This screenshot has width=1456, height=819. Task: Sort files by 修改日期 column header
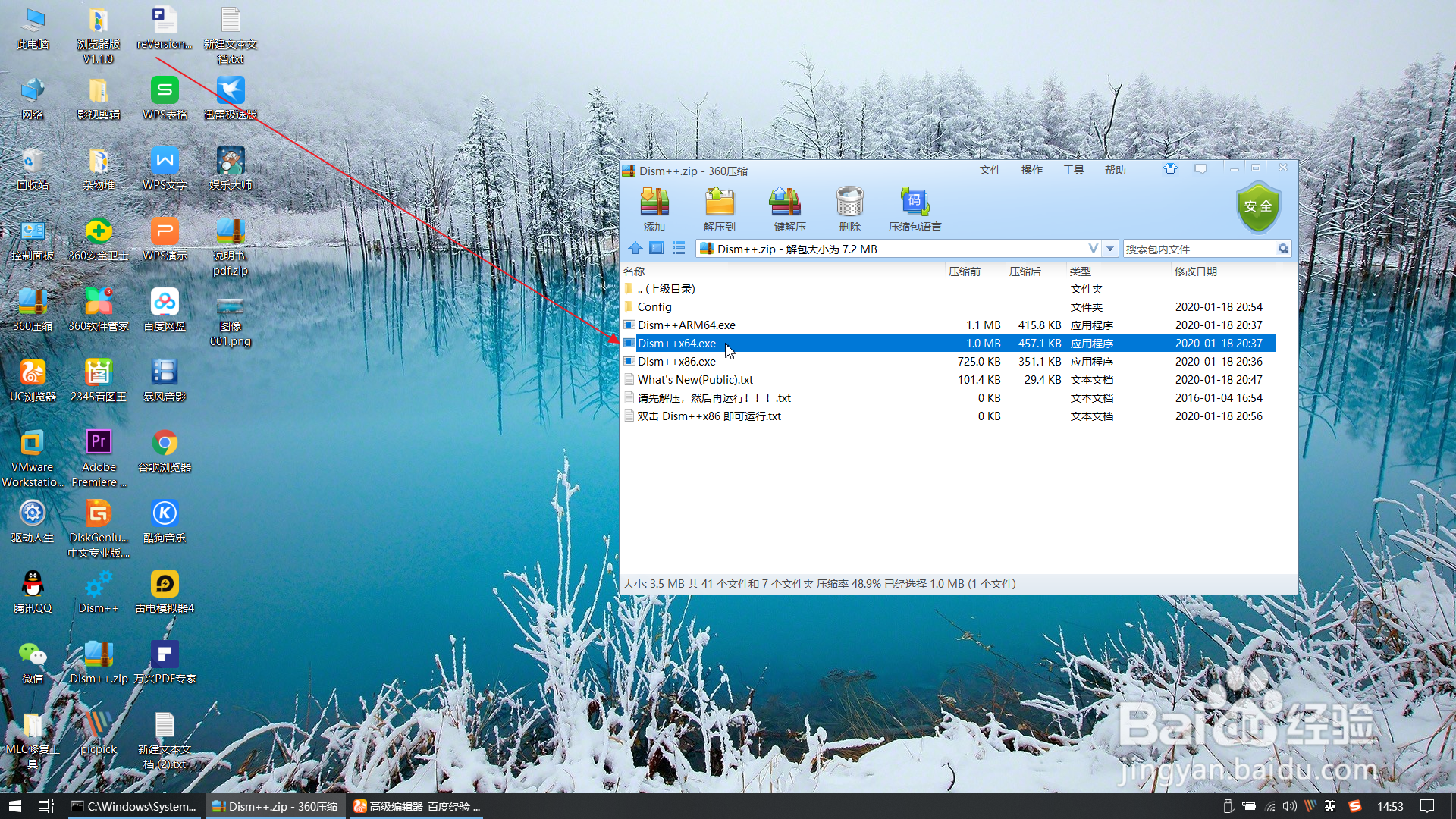[1195, 271]
